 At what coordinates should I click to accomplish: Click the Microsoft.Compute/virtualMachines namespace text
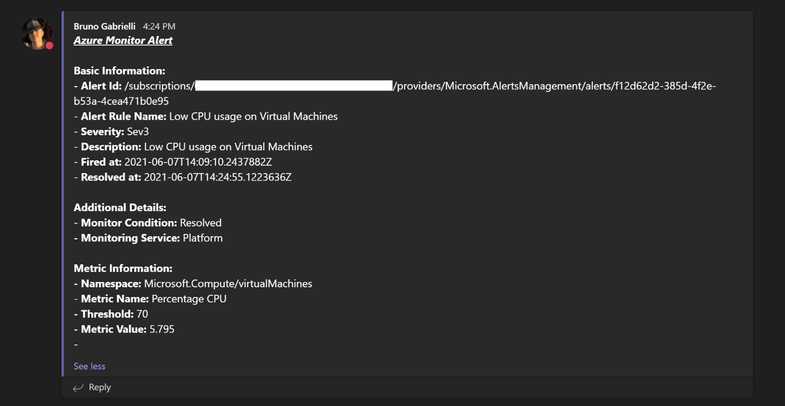[x=228, y=284]
